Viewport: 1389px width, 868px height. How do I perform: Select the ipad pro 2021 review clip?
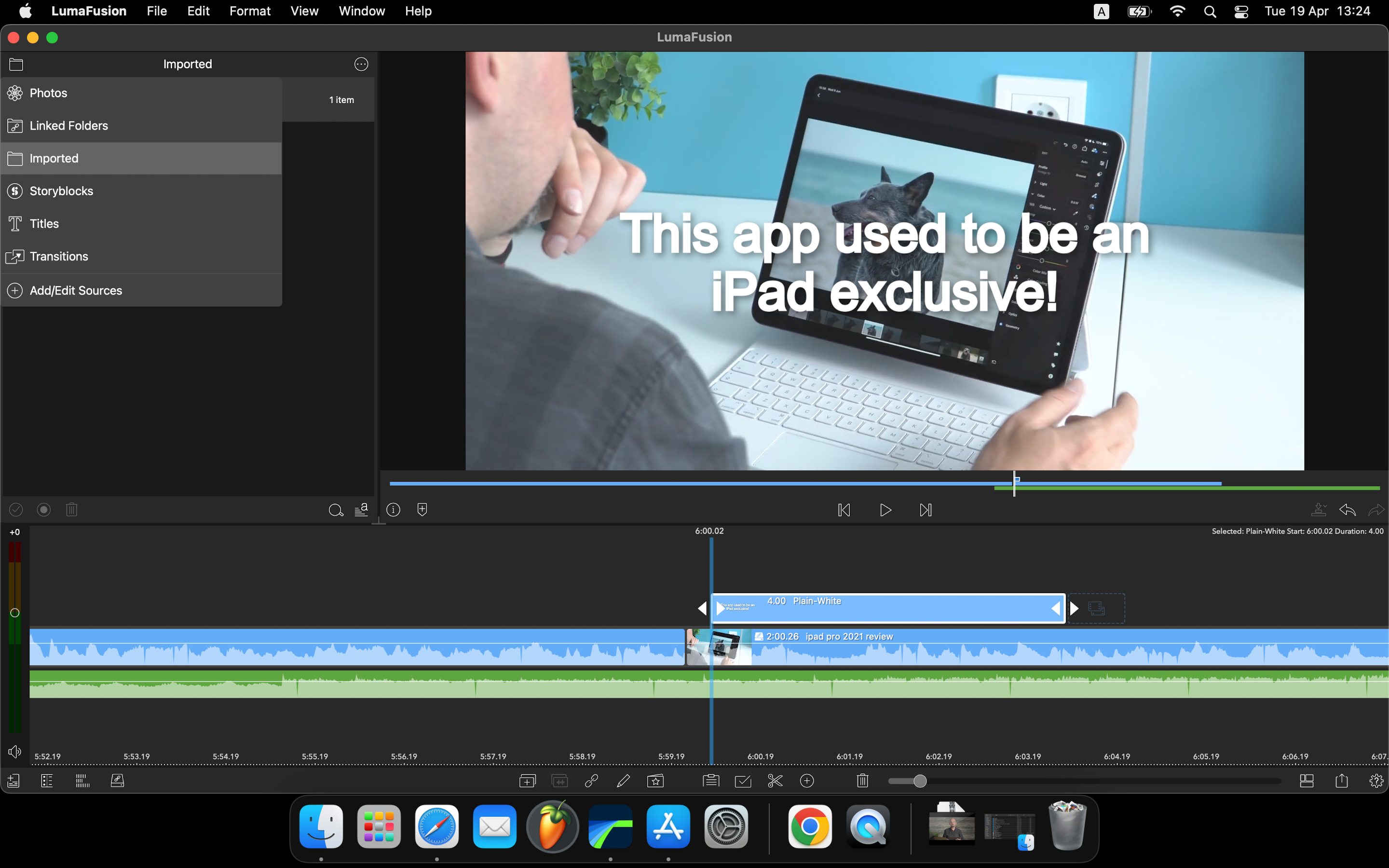click(1038, 648)
